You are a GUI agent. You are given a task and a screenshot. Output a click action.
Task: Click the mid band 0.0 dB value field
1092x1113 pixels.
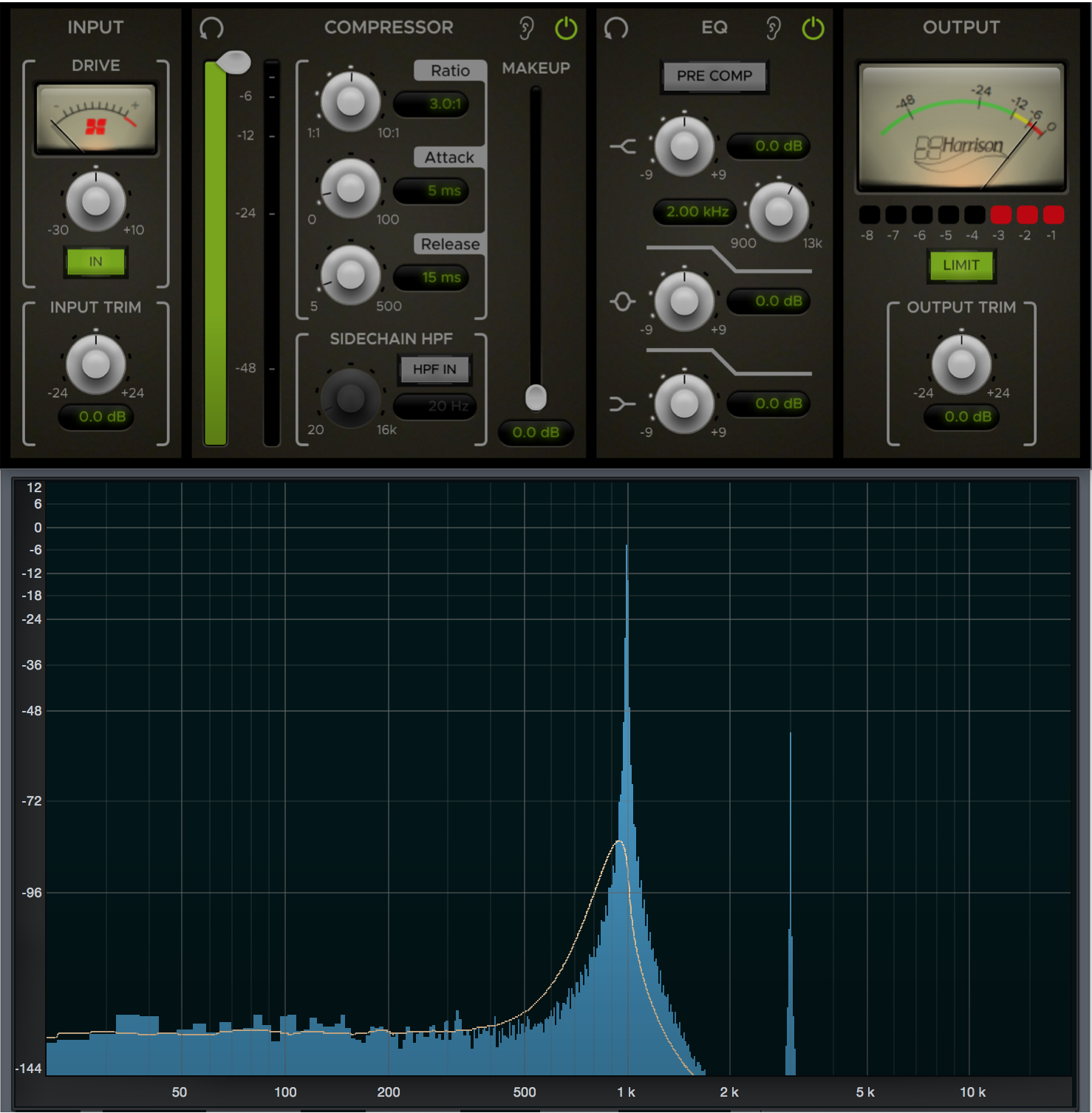point(769,302)
